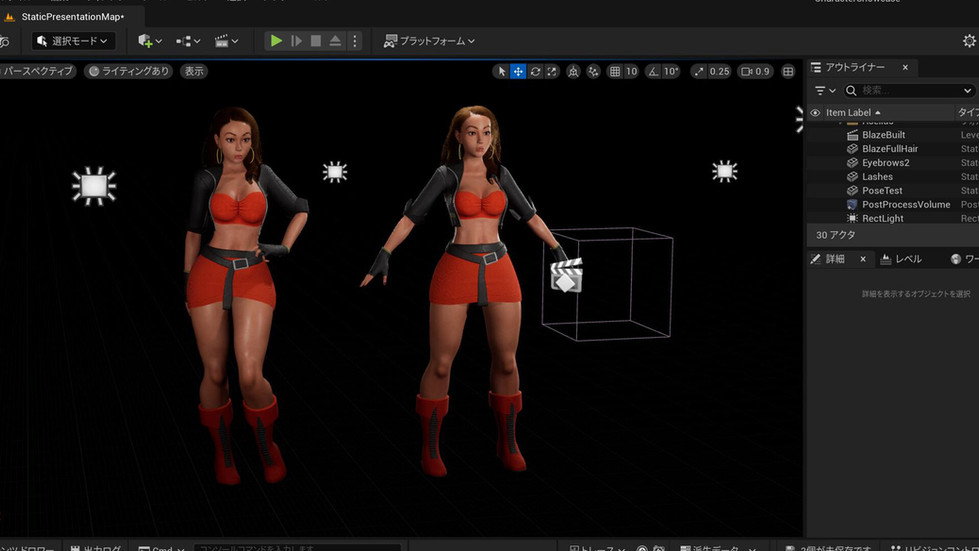Click the Eyebrows2 static mesh icon
The image size is (979, 551).
852,163
